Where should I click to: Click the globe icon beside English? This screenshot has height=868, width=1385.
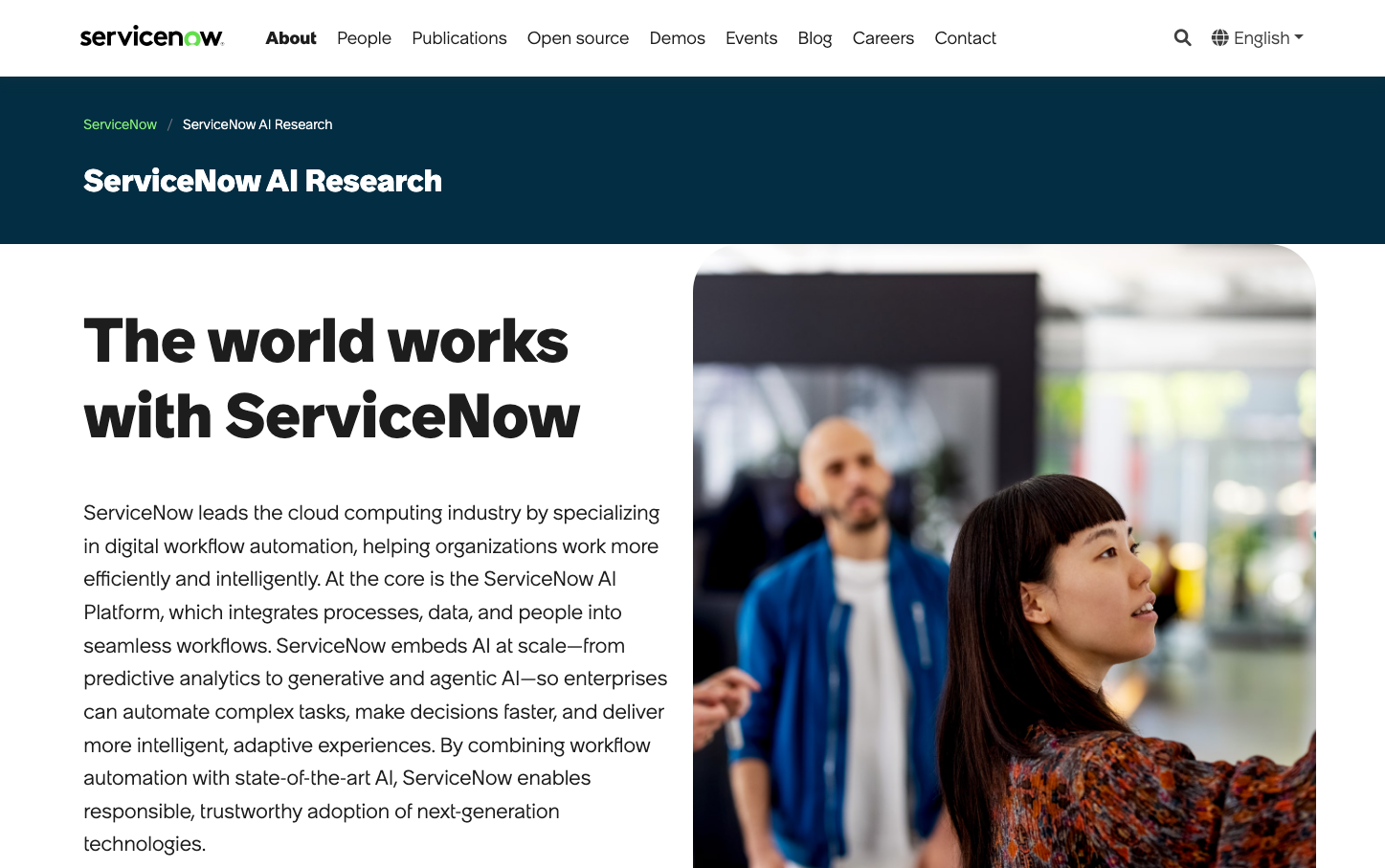1219,37
